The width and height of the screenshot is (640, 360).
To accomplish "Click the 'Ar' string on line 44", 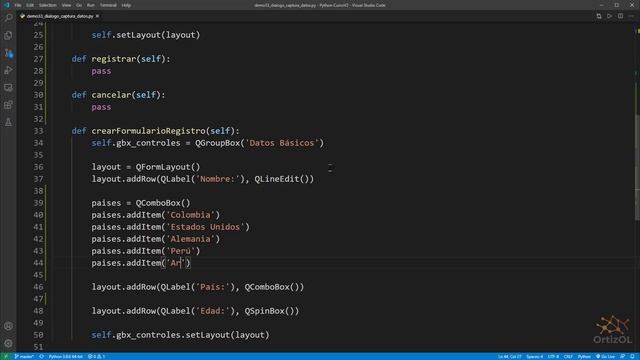I will (x=176, y=263).
